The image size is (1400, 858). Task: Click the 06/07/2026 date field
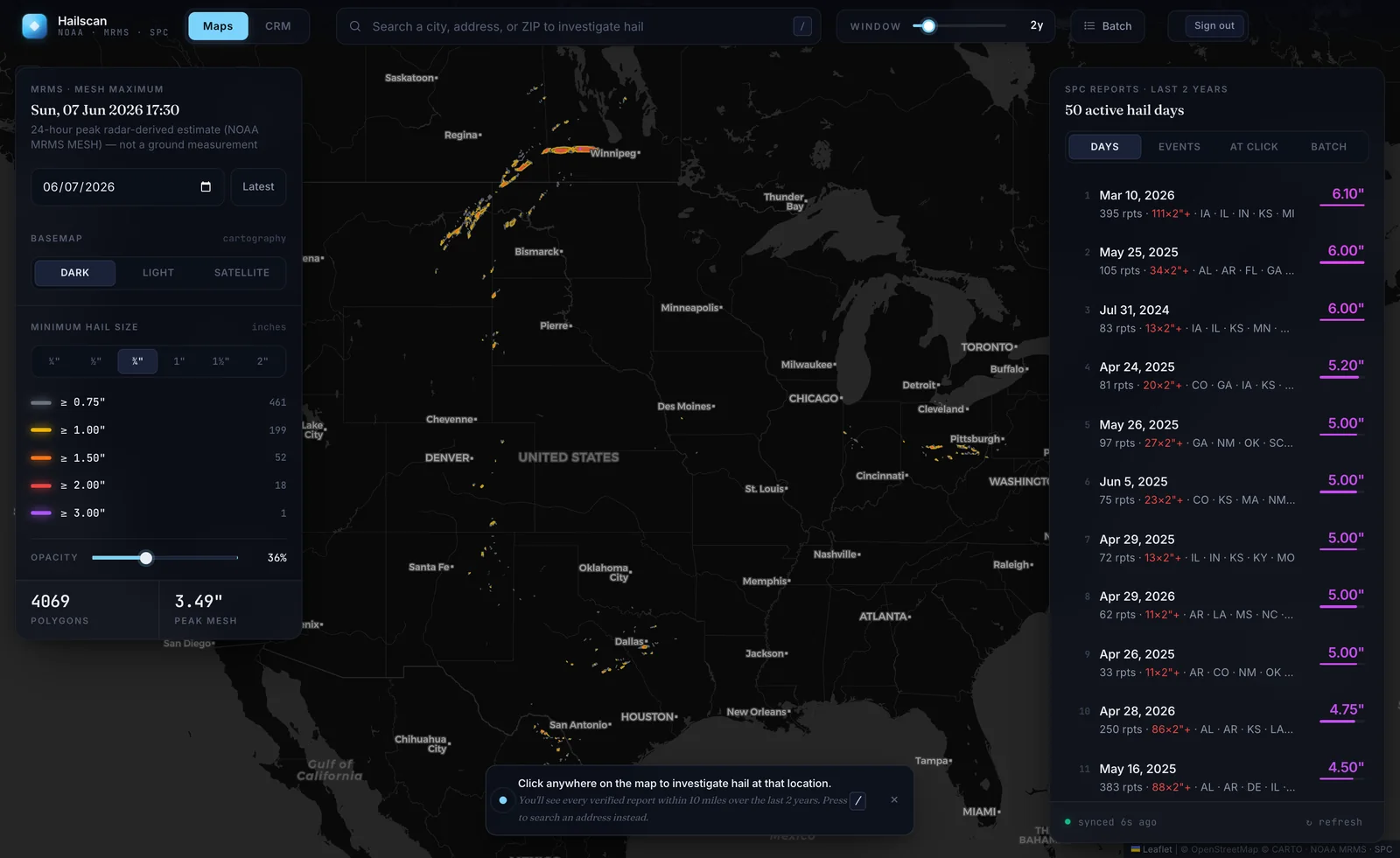pos(128,187)
